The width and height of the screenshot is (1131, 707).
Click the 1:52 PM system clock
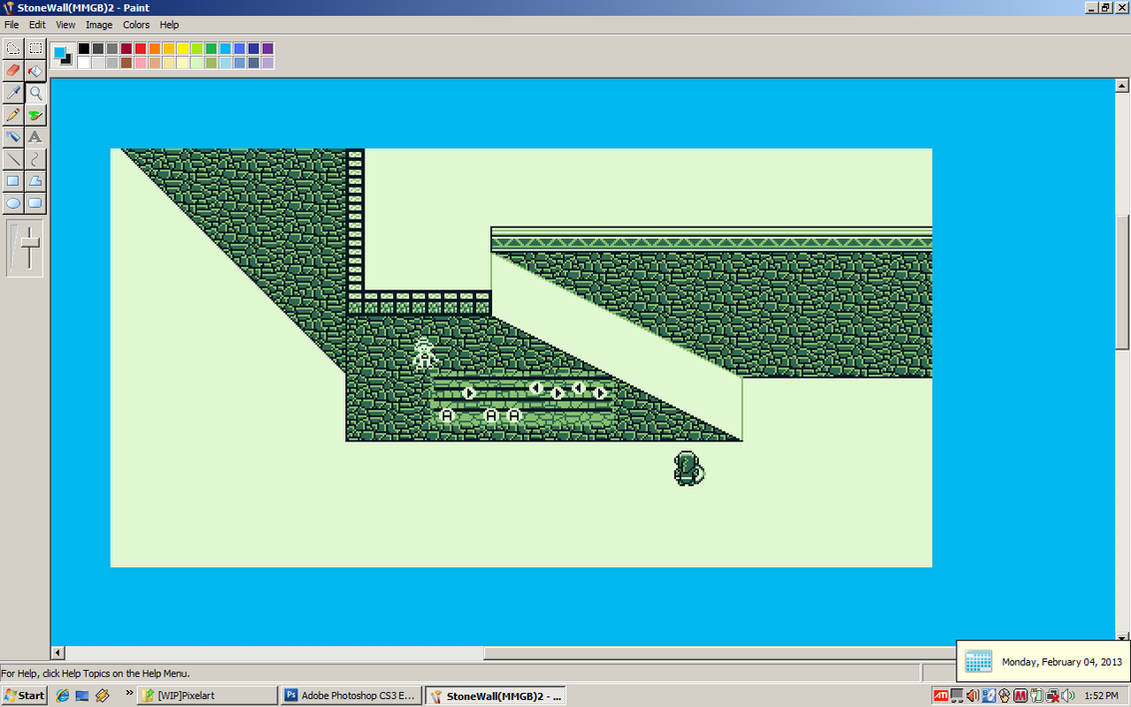tap(1101, 695)
